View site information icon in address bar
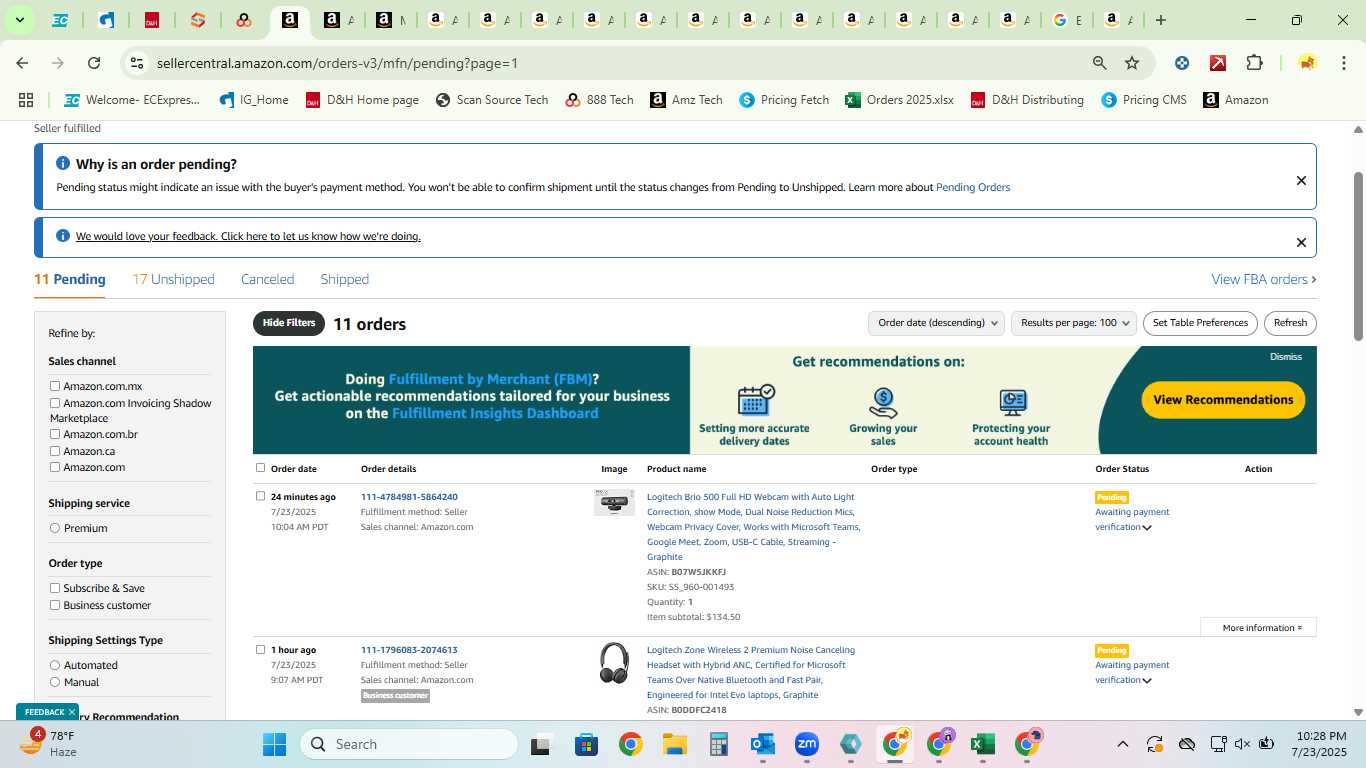1366x768 pixels. [x=137, y=63]
